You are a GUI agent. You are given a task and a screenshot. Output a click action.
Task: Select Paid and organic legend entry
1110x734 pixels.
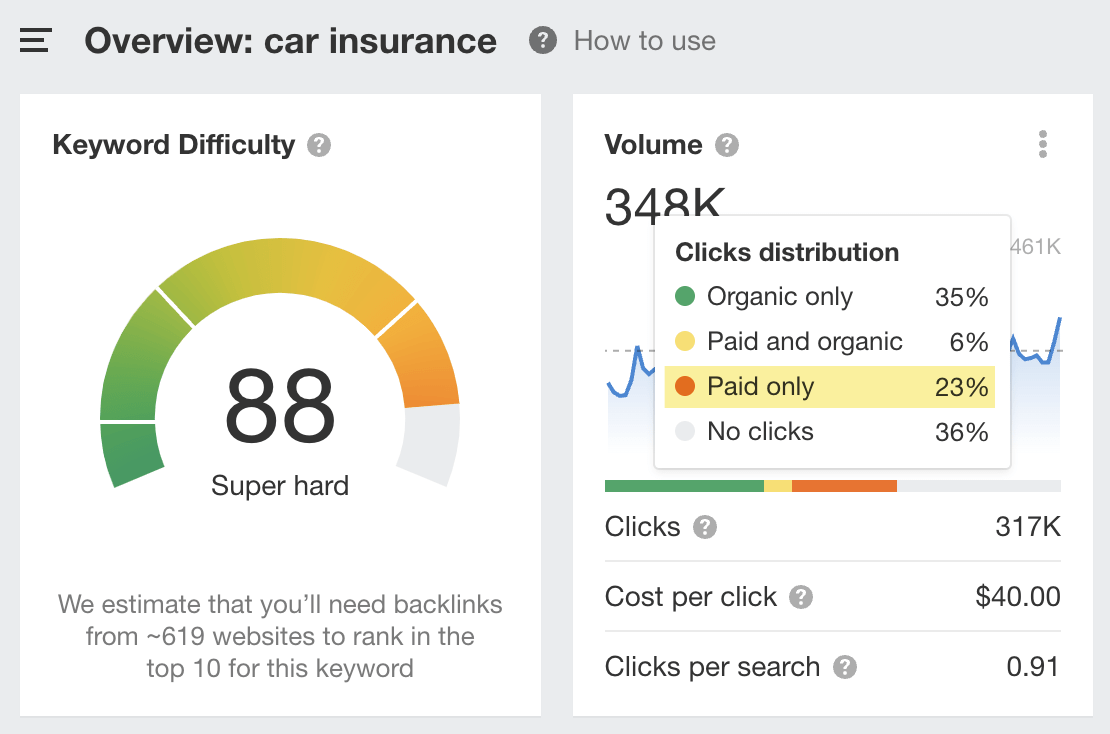pyautogui.click(x=804, y=342)
